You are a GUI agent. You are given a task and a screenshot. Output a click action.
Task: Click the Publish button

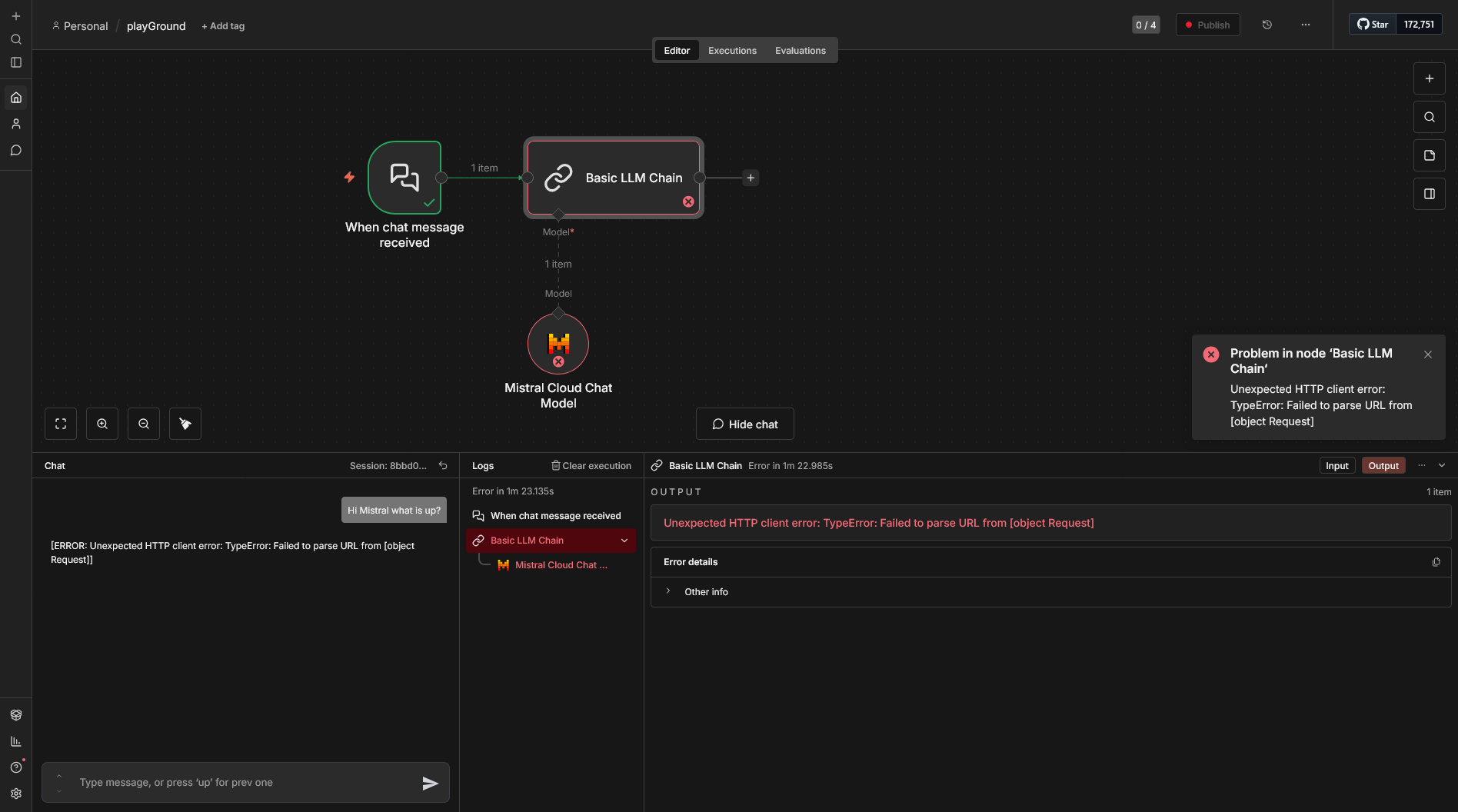1207,25
